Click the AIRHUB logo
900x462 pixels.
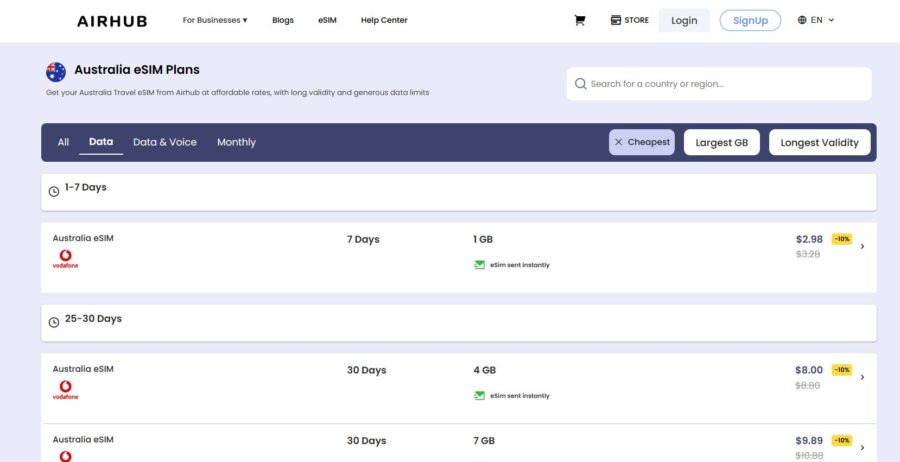click(112, 21)
